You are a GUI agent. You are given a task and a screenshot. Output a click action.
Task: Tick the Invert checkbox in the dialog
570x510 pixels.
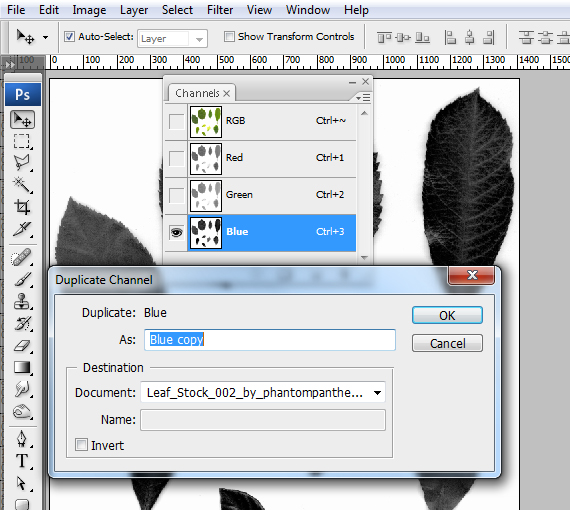point(81,445)
